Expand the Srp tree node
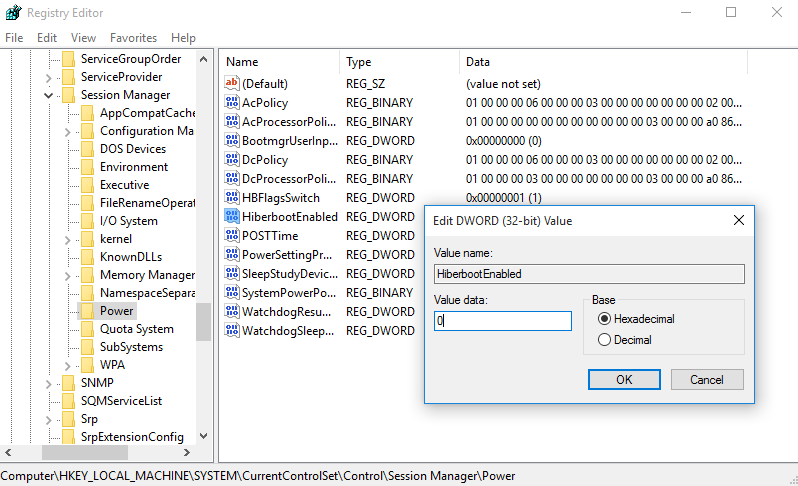Image resolution: width=798 pixels, height=486 pixels. click(x=48, y=420)
